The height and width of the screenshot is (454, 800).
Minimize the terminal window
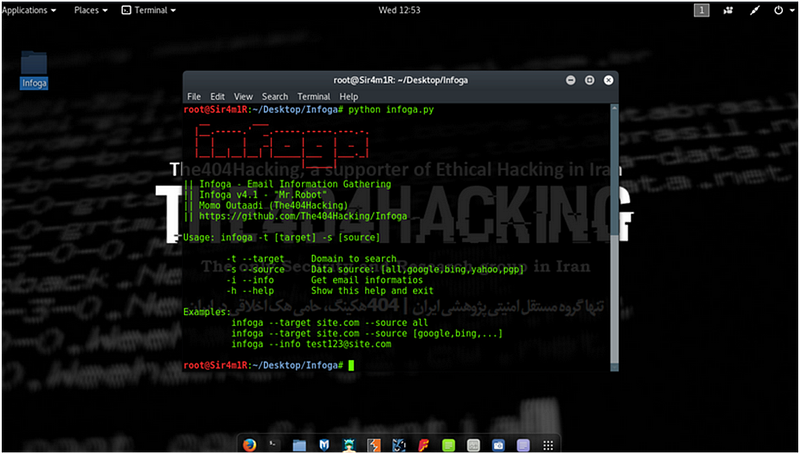pos(571,80)
